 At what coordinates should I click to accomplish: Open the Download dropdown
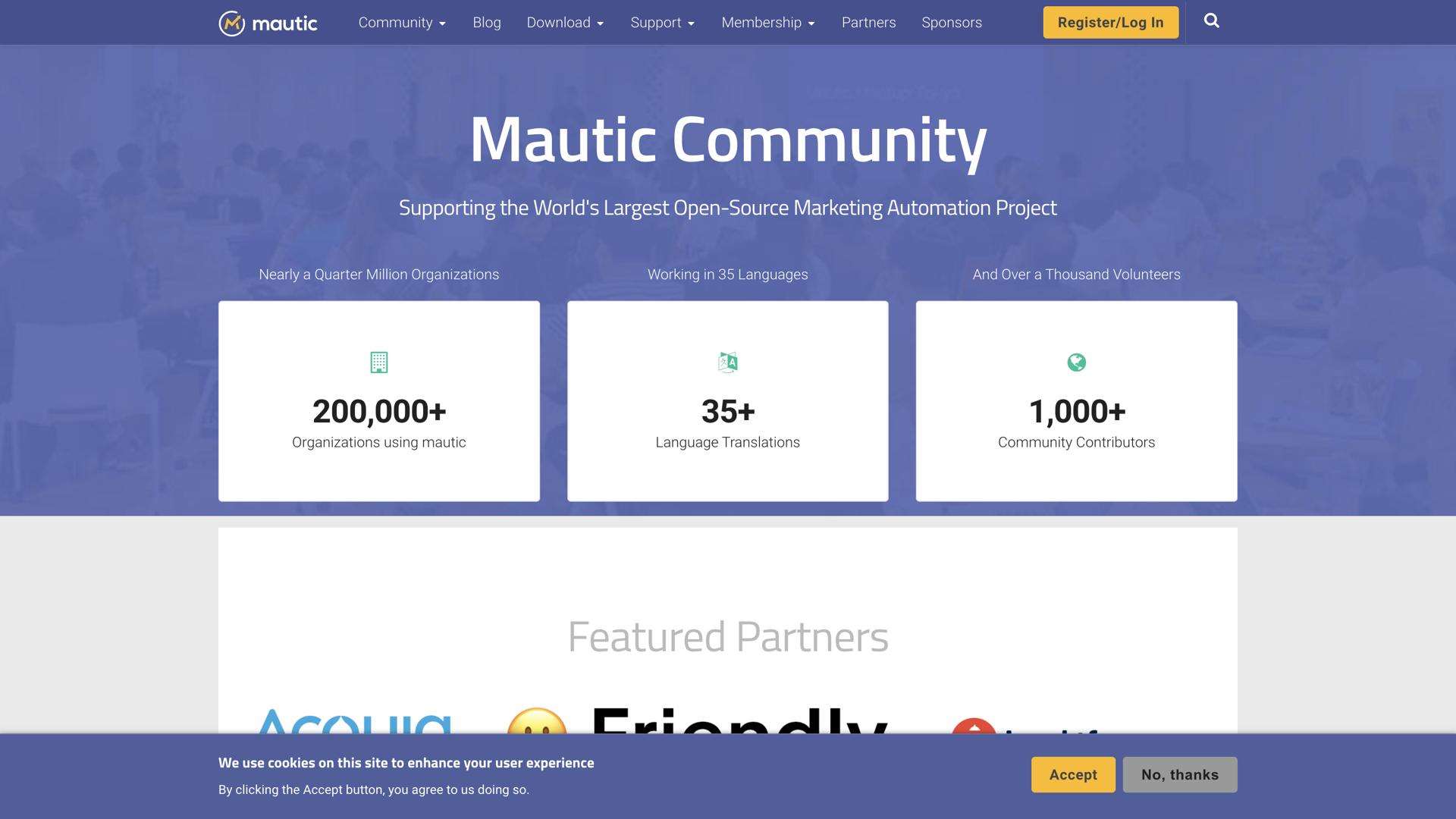[565, 22]
